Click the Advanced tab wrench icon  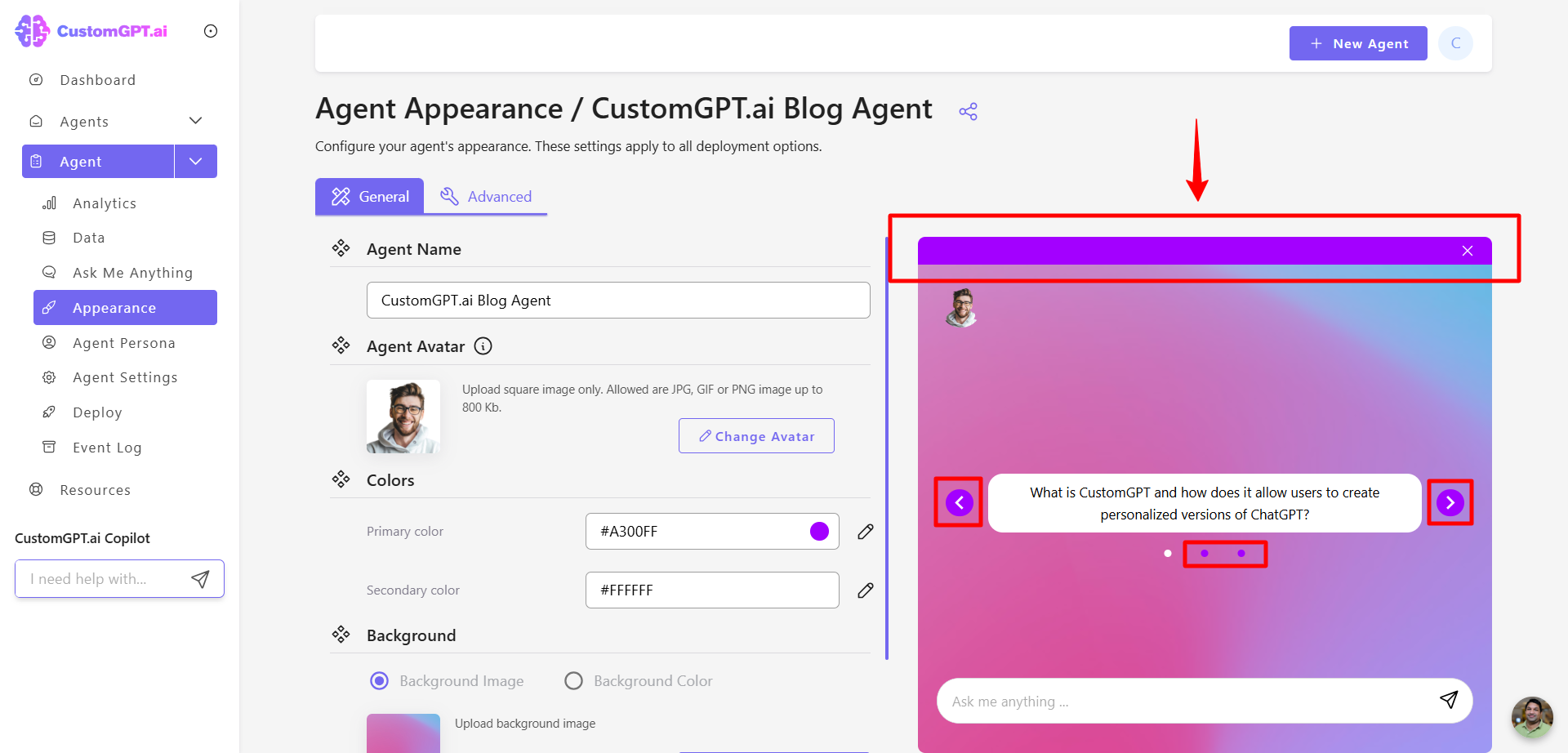click(x=449, y=196)
